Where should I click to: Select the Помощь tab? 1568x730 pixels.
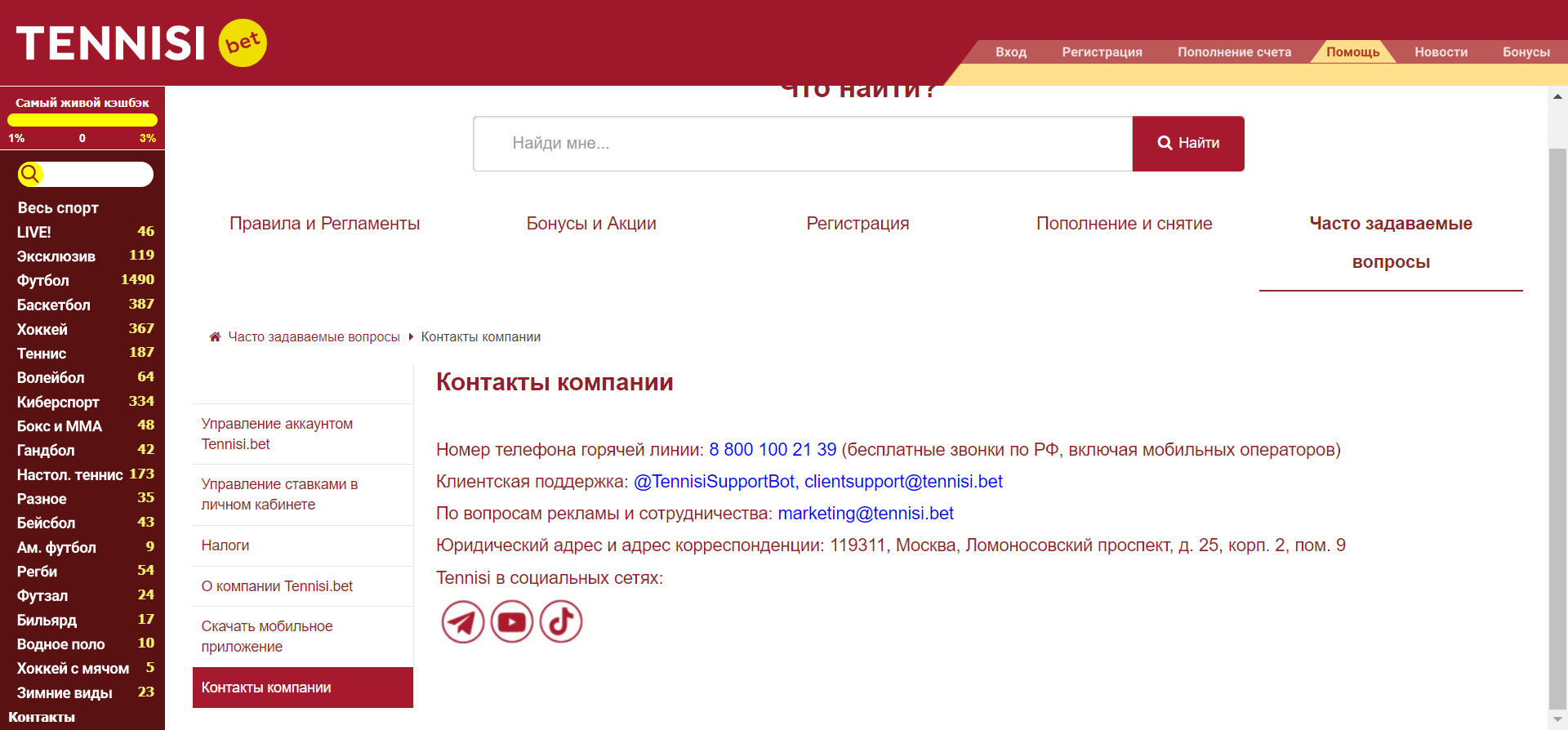pyautogui.click(x=1352, y=51)
